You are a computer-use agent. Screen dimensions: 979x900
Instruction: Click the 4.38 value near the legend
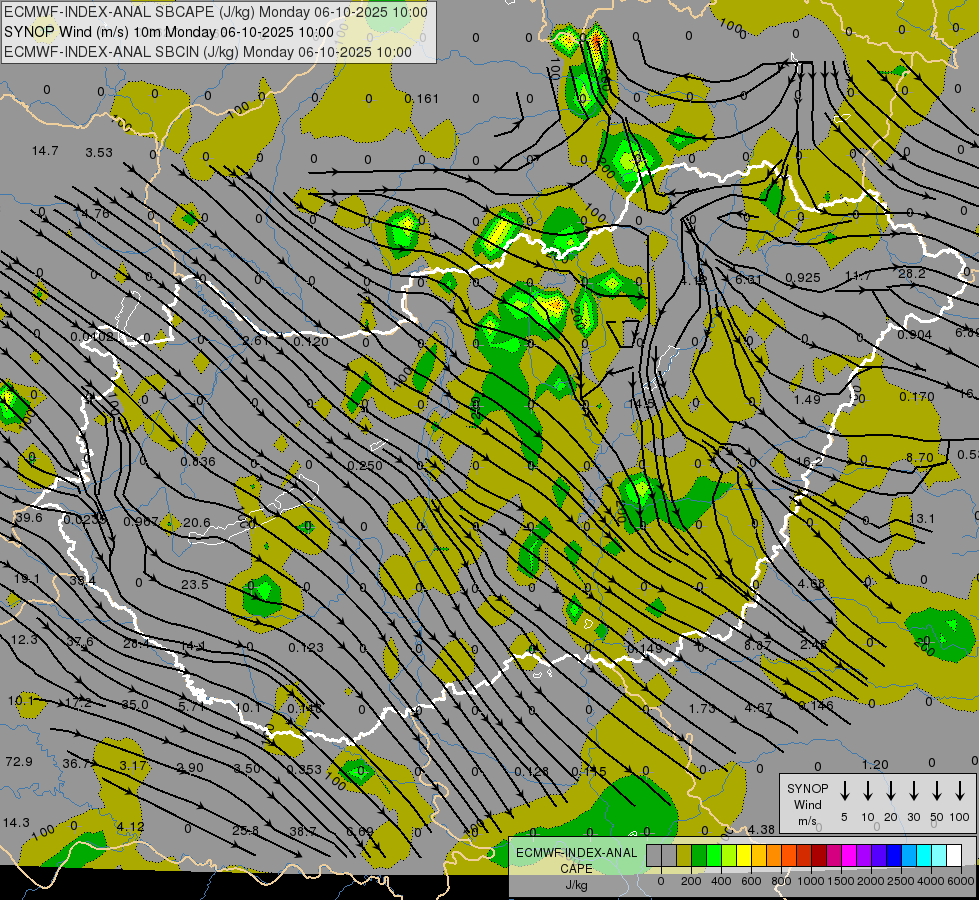coord(761,829)
